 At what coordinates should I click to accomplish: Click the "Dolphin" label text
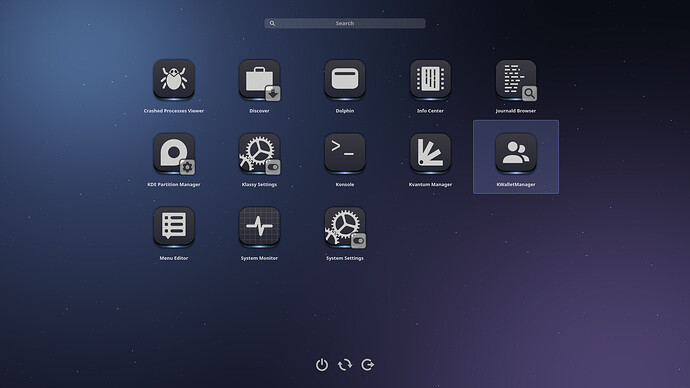[345, 111]
